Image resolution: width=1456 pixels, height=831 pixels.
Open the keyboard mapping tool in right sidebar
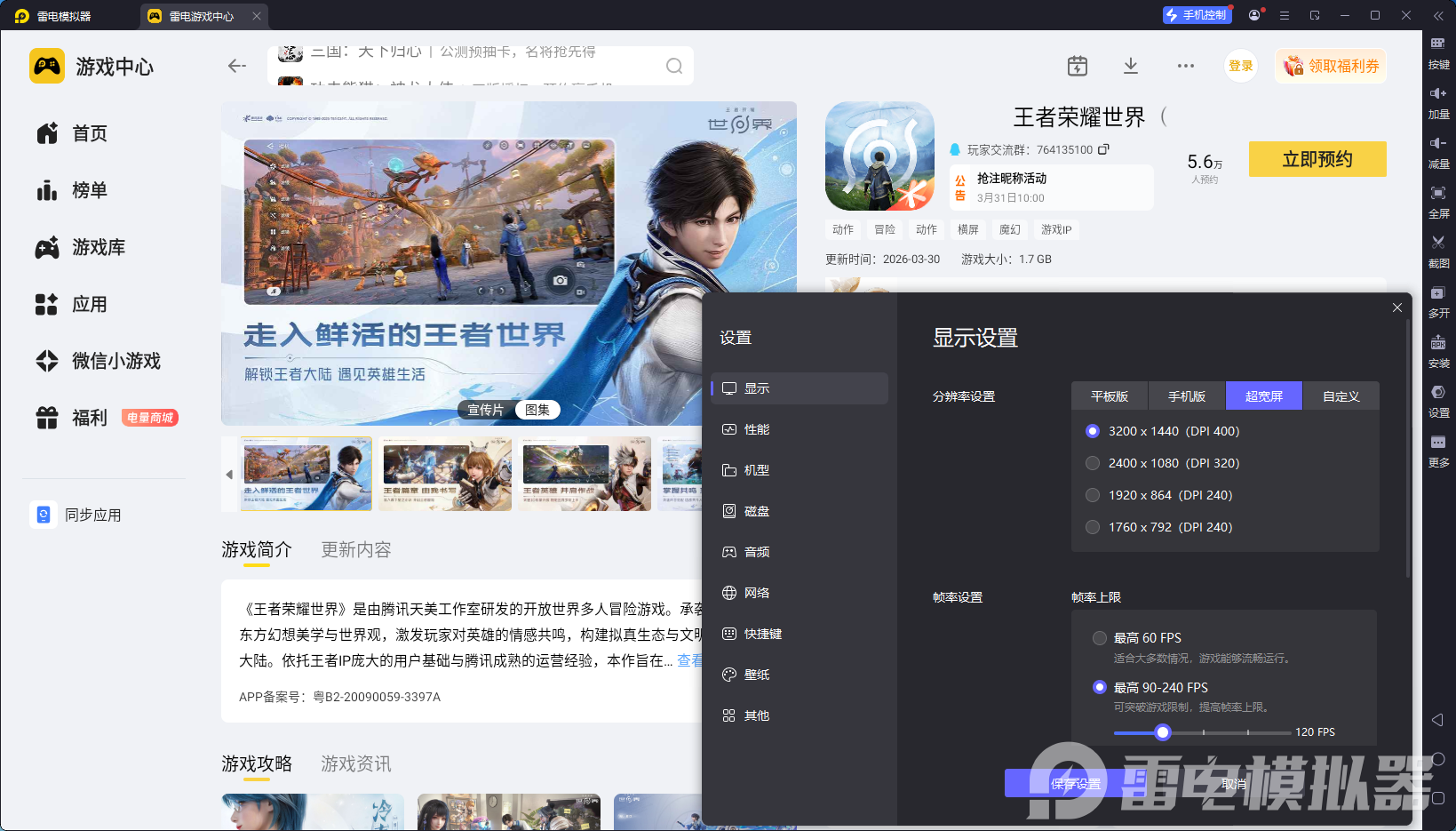tap(1438, 44)
